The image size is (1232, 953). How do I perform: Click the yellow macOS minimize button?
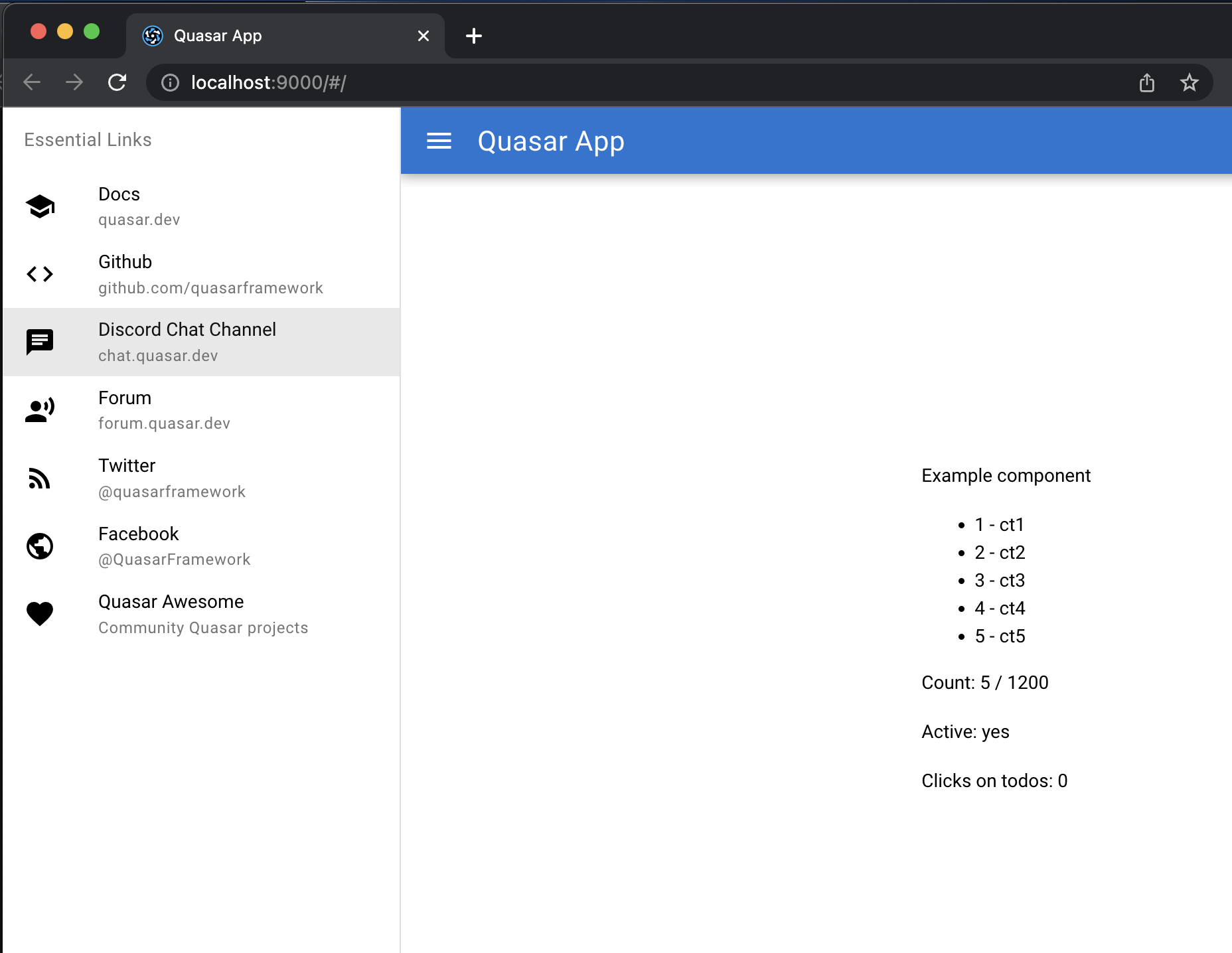pyautogui.click(x=65, y=31)
